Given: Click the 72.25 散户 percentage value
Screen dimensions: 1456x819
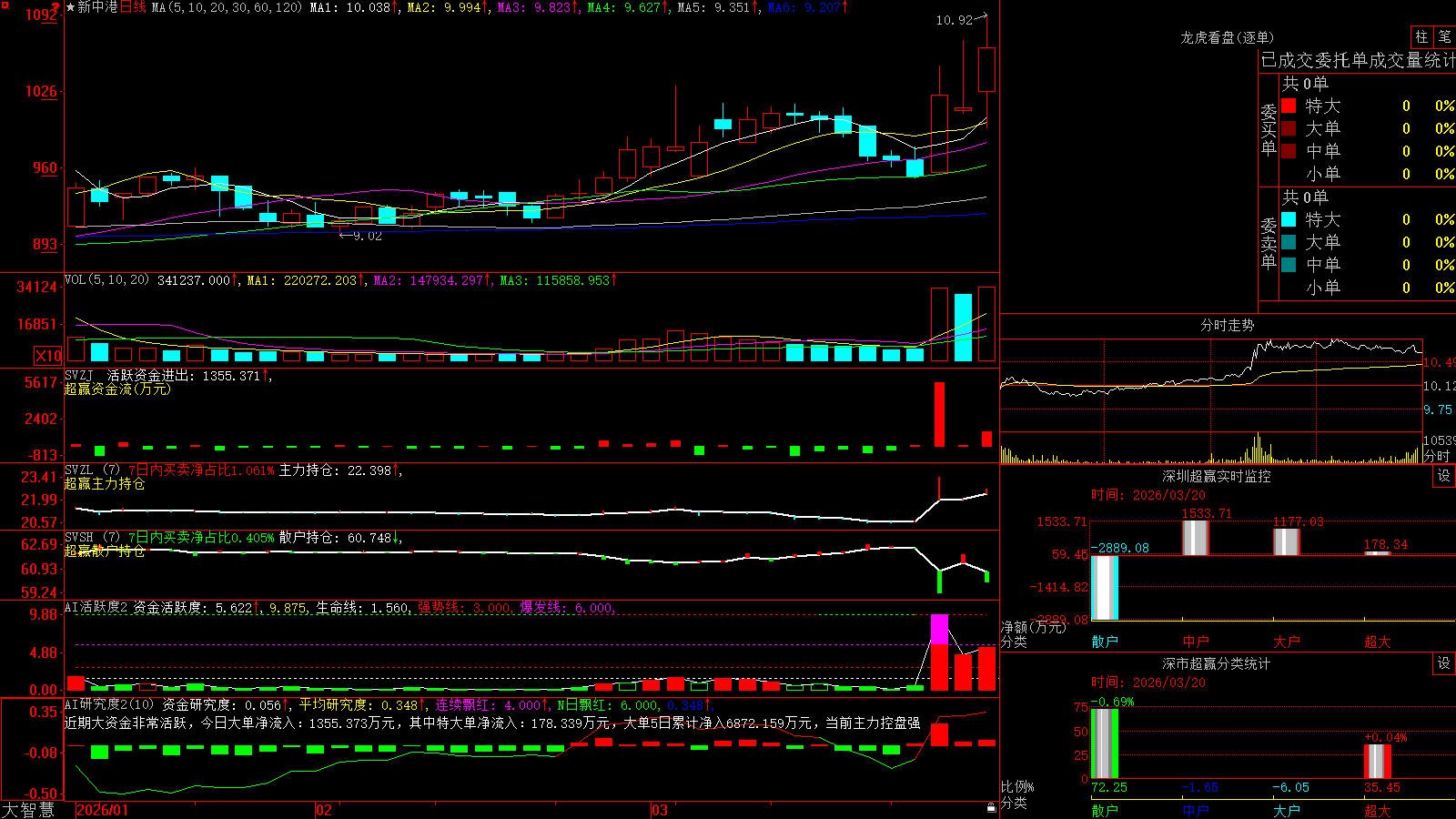Looking at the screenshot, I should click(x=1109, y=787).
